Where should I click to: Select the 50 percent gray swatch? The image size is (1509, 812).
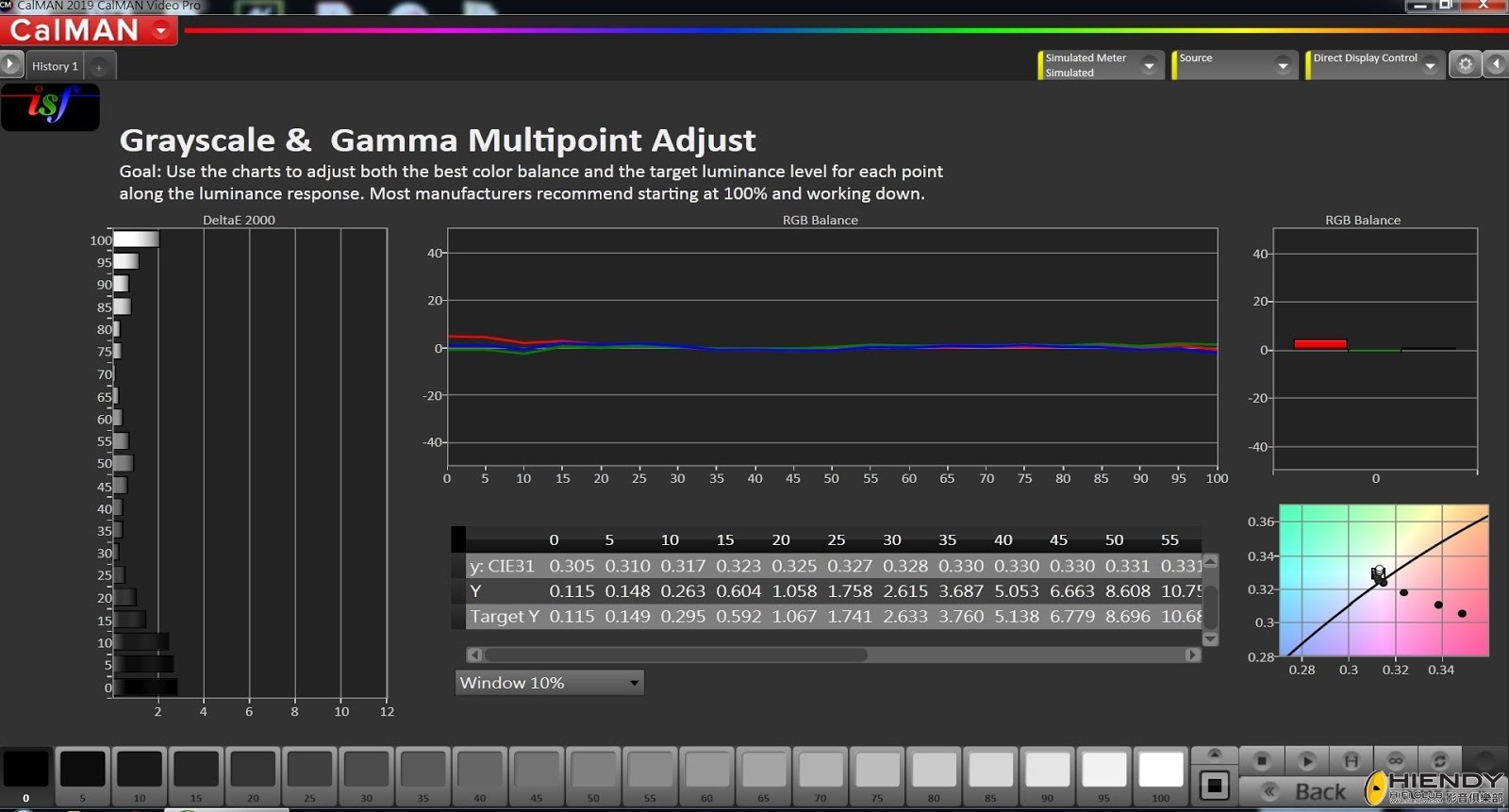(593, 771)
